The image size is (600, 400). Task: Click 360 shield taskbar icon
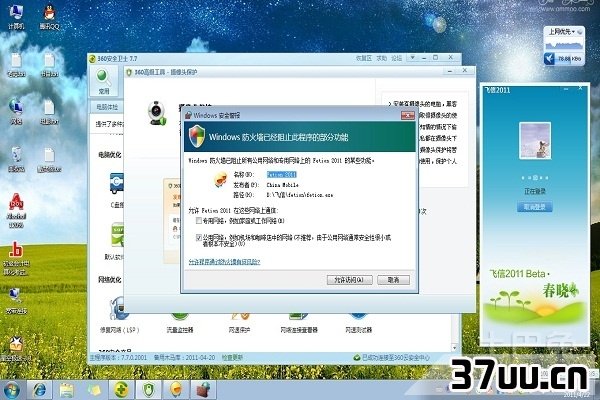coord(148,390)
